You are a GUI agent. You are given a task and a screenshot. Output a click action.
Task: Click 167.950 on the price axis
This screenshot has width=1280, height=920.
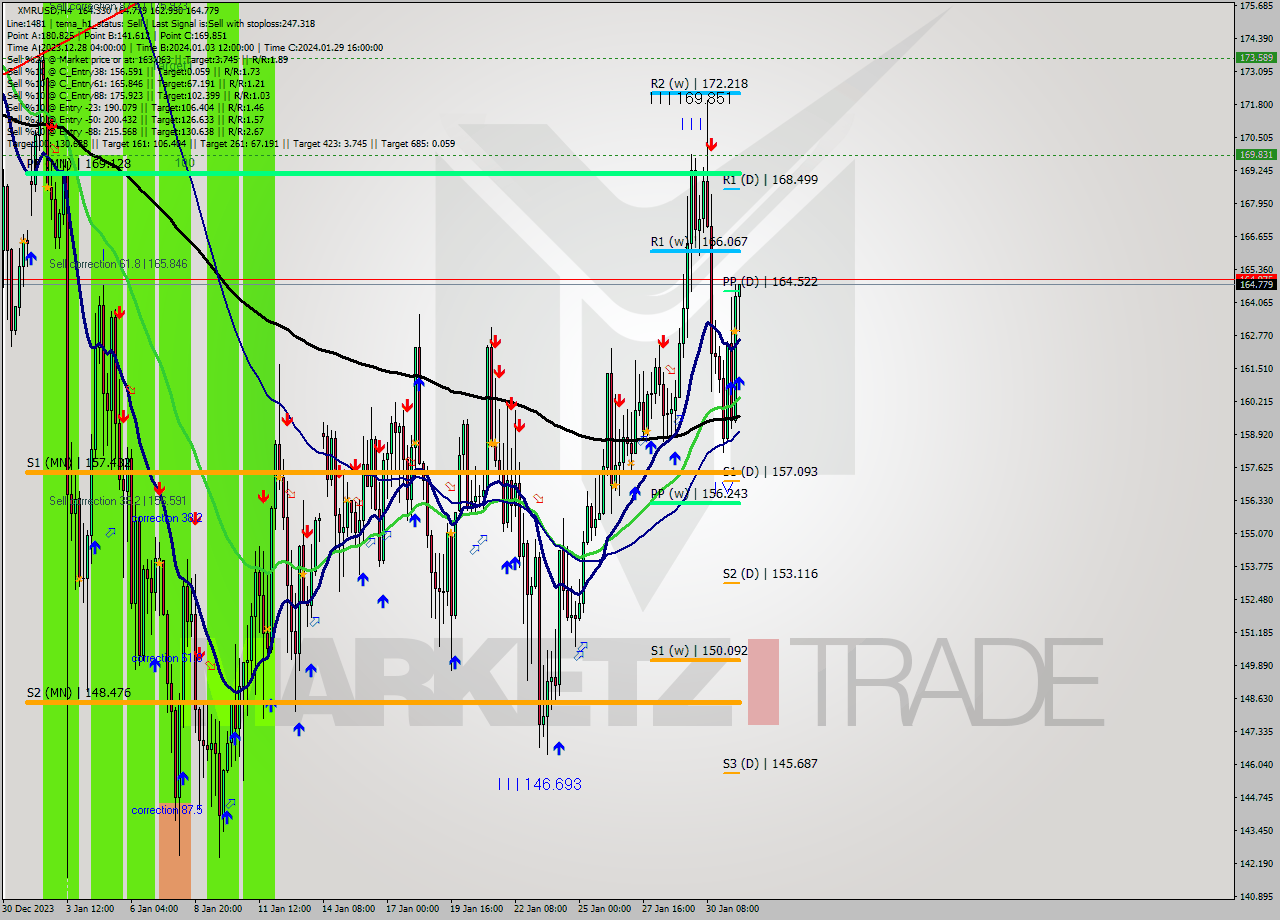click(1256, 203)
